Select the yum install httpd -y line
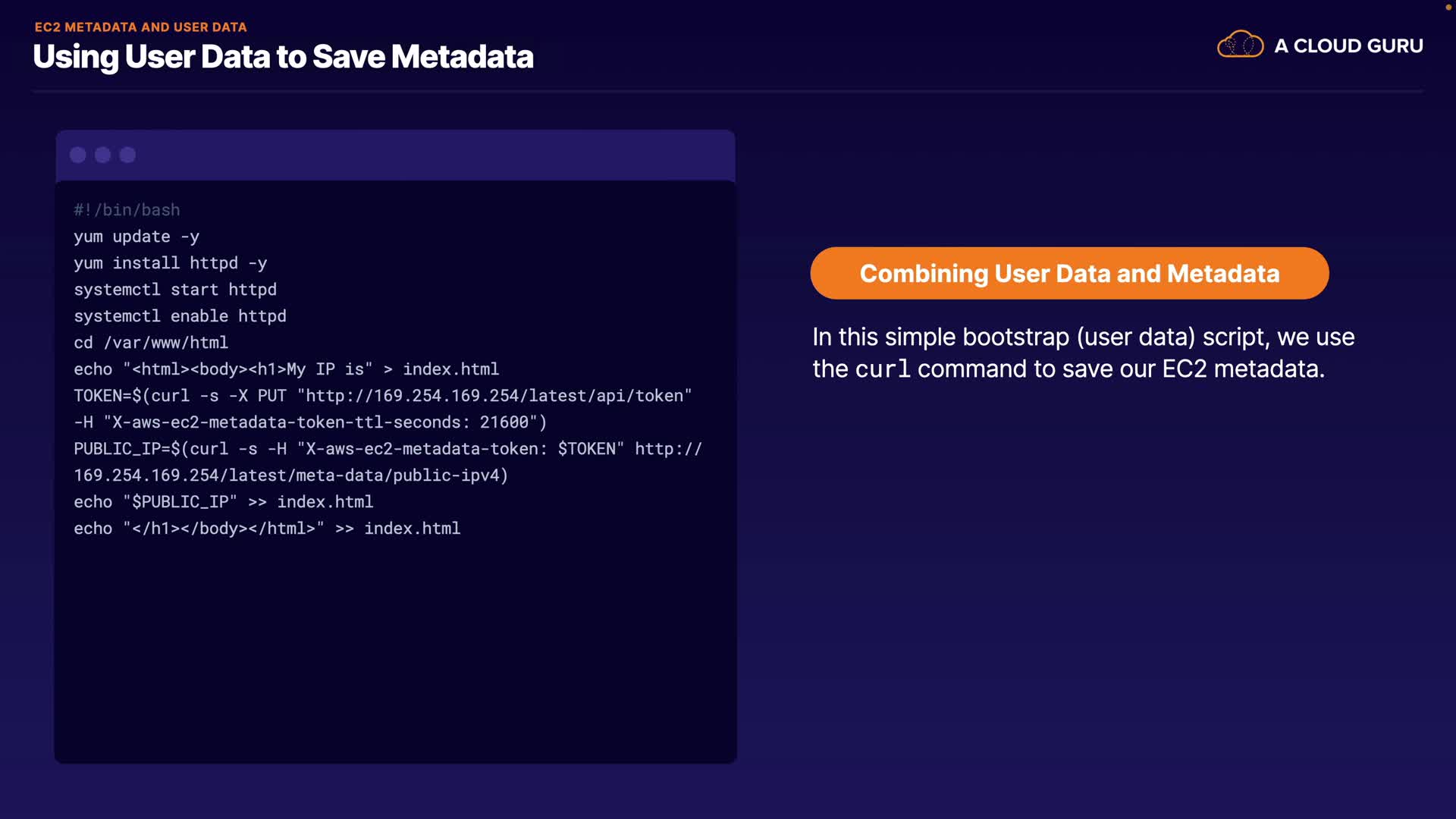 pyautogui.click(x=170, y=263)
